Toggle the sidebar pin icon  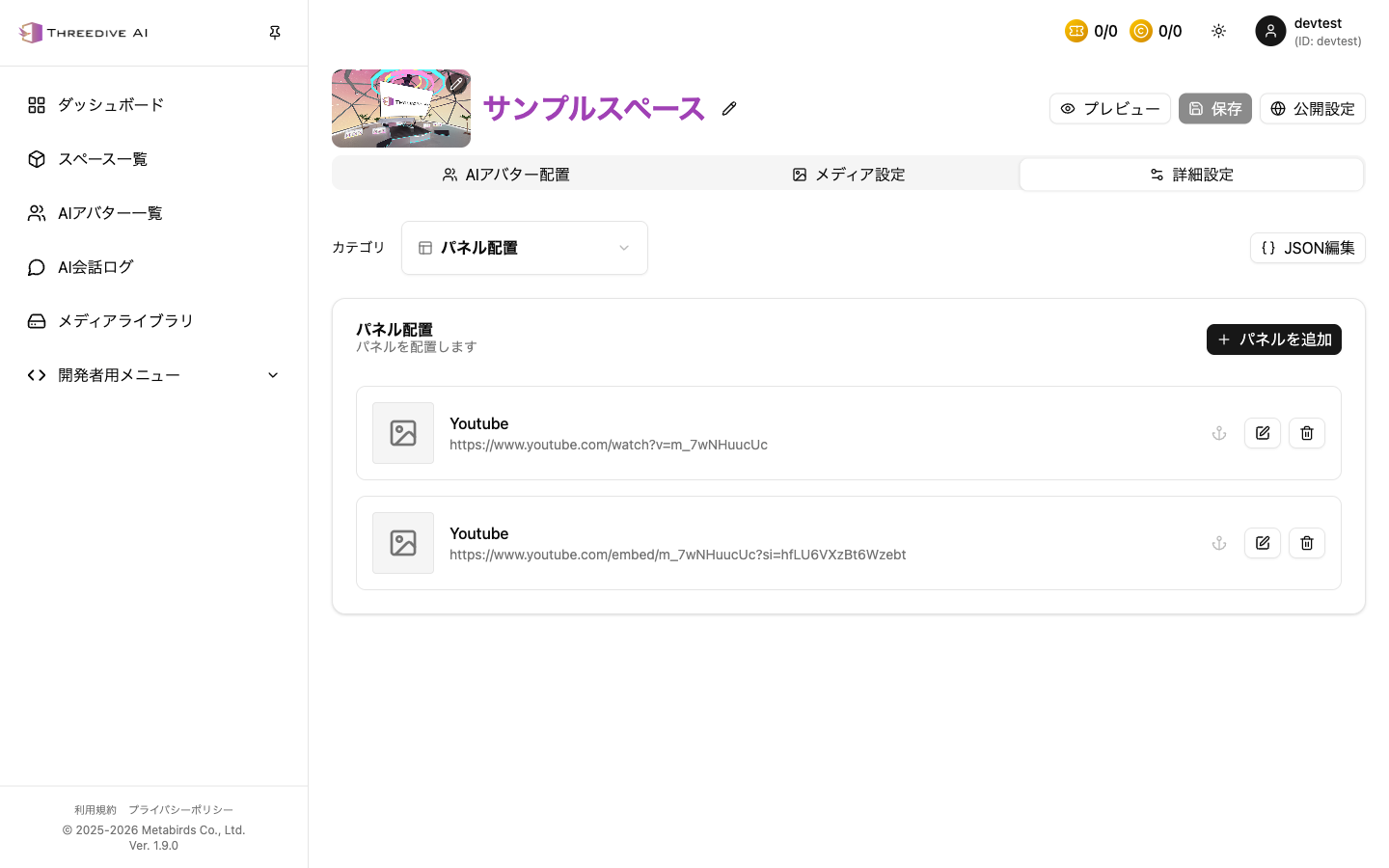[x=275, y=33]
